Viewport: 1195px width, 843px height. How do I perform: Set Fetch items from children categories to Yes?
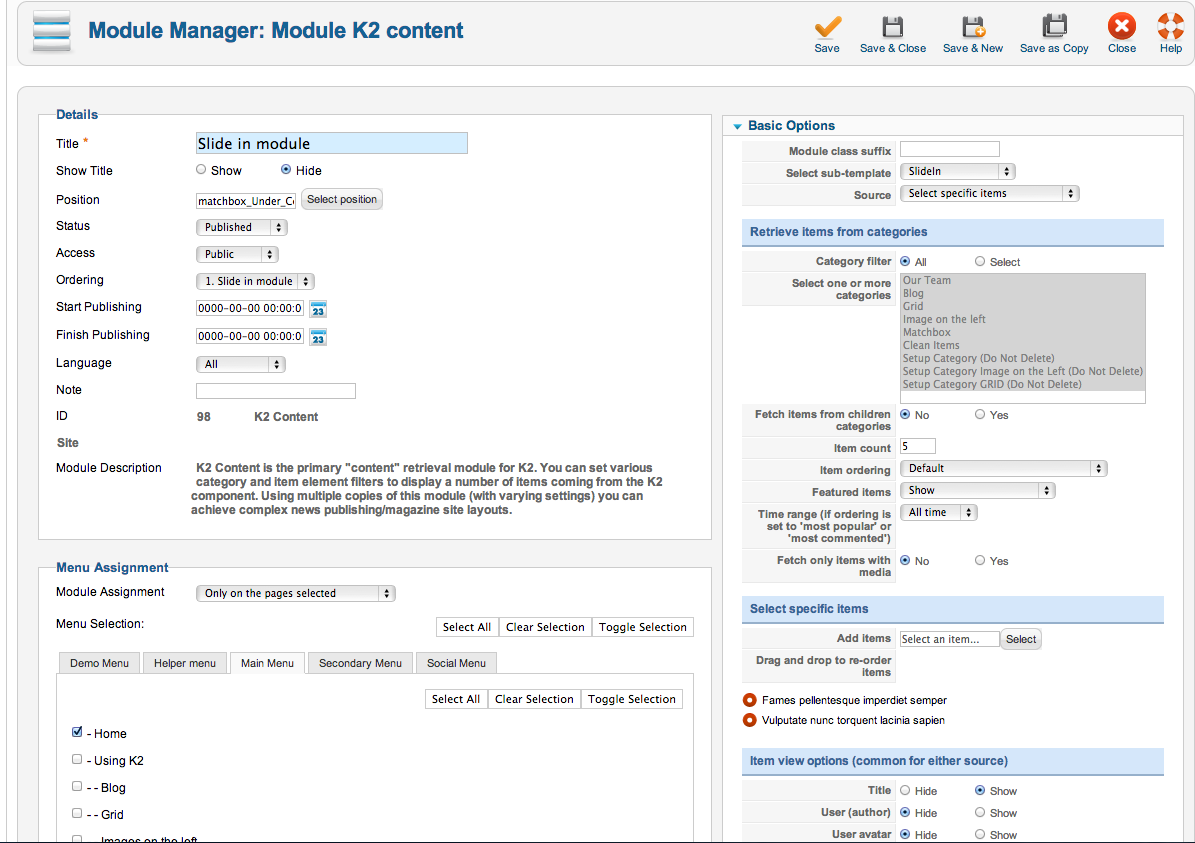coord(980,415)
